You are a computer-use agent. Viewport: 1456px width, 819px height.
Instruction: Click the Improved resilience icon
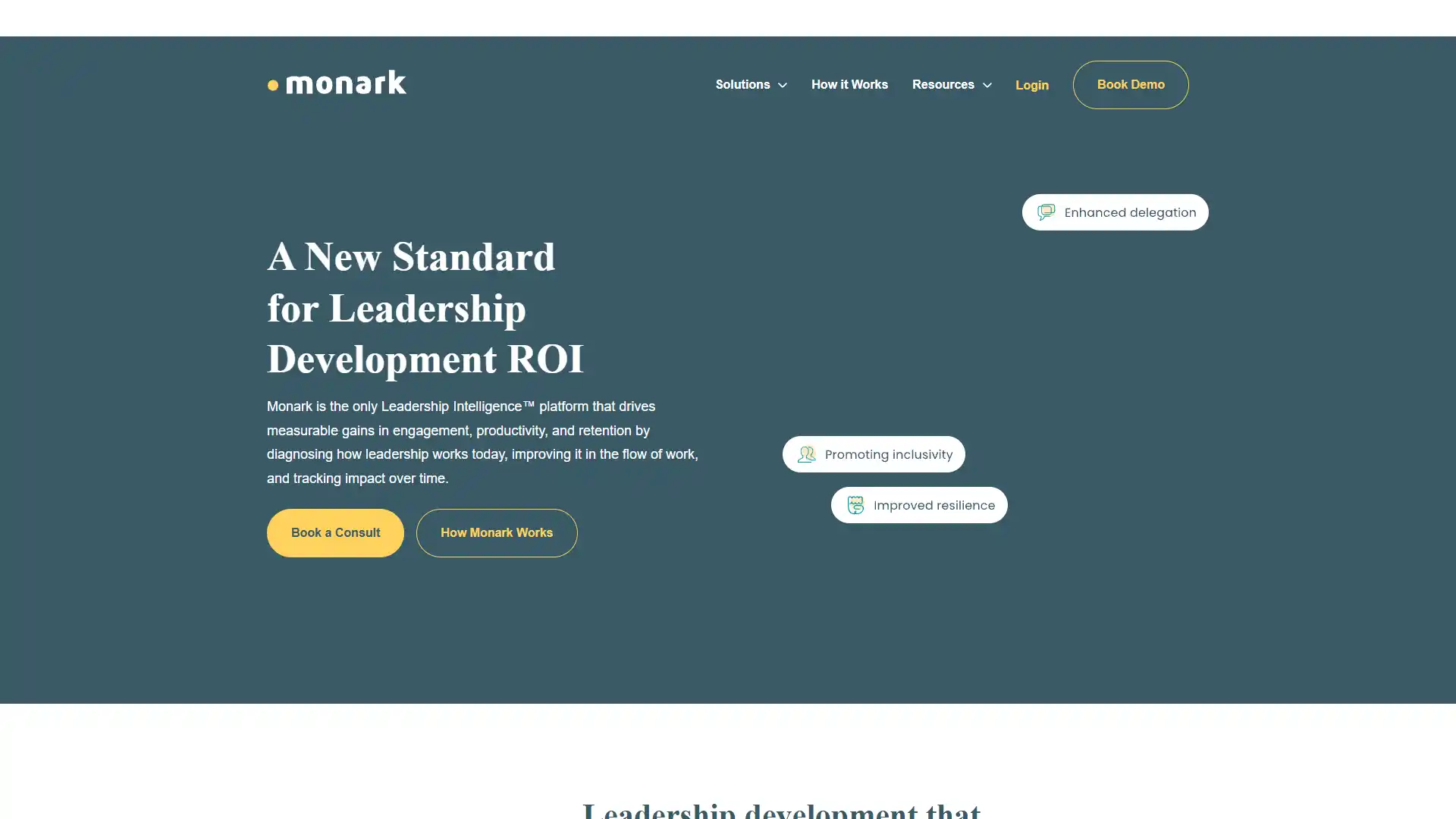855,505
